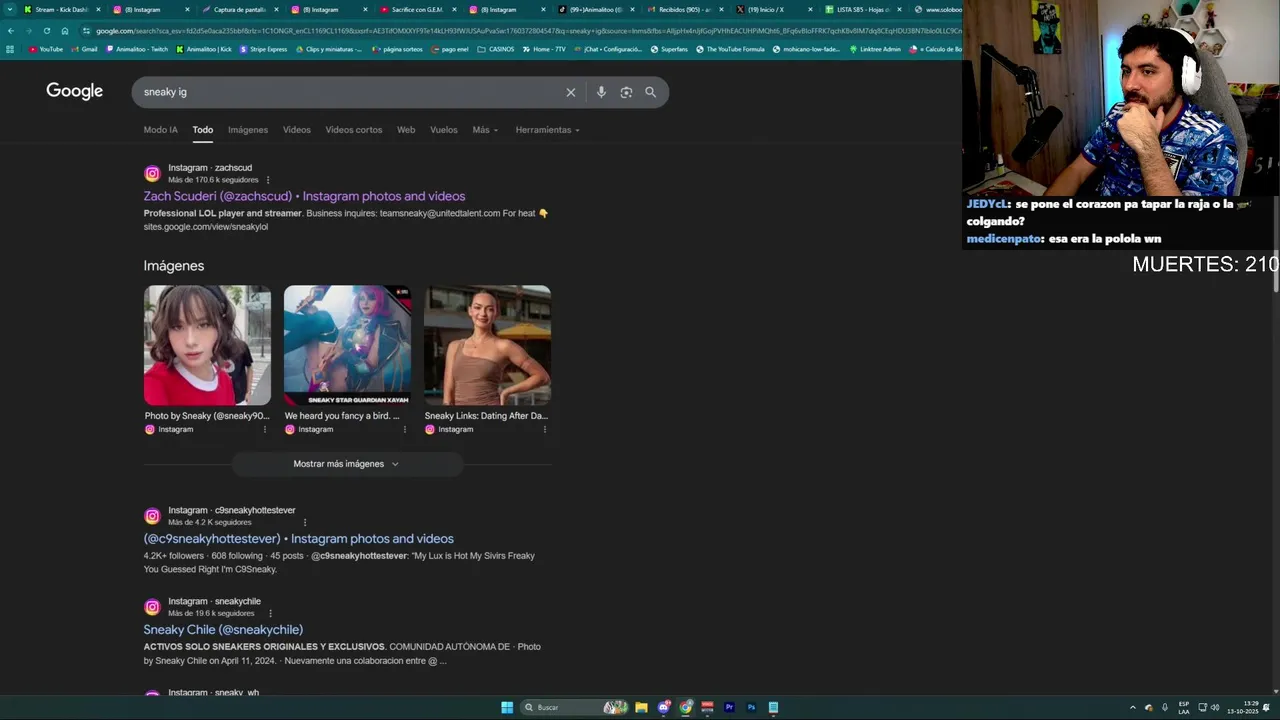Open the 'Linktree Admin' bookmark
The height and width of the screenshot is (720, 1280).
(874, 49)
